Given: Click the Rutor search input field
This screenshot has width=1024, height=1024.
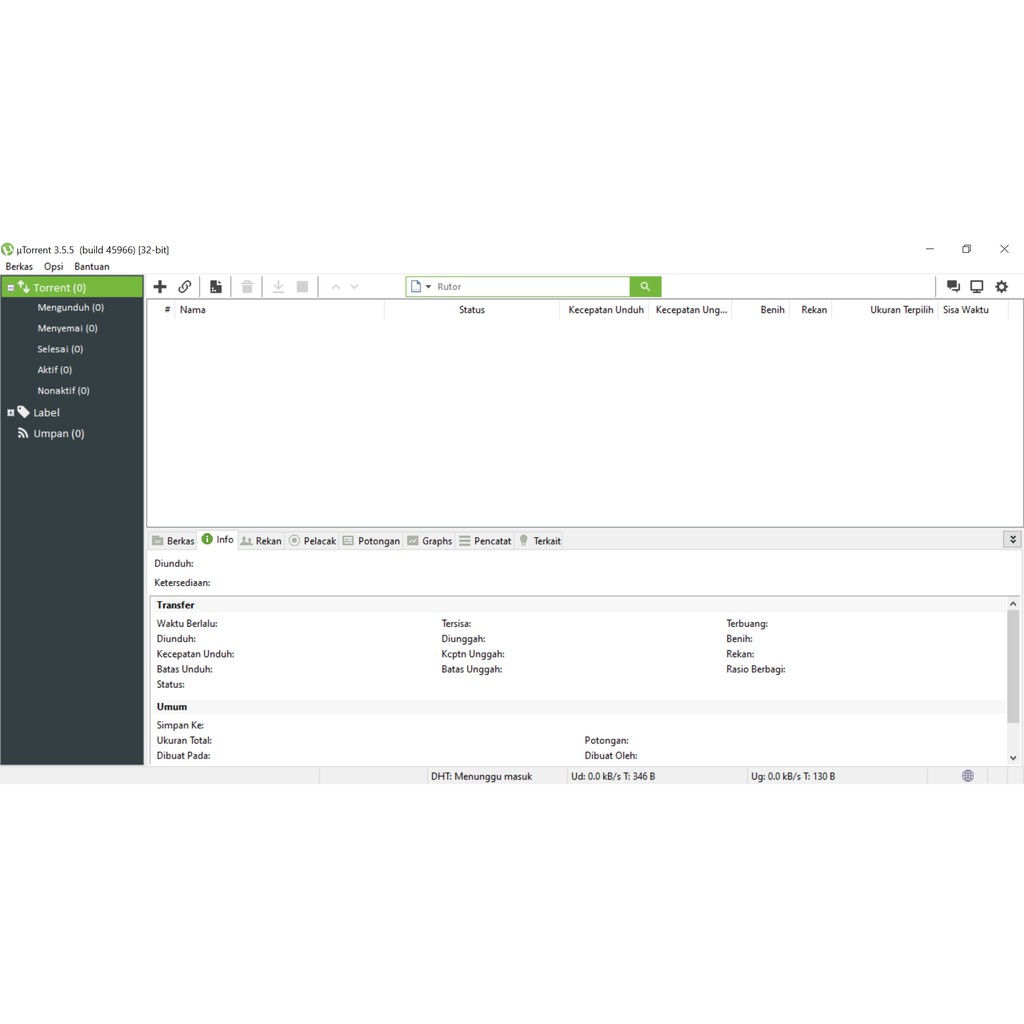Looking at the screenshot, I should tap(530, 287).
